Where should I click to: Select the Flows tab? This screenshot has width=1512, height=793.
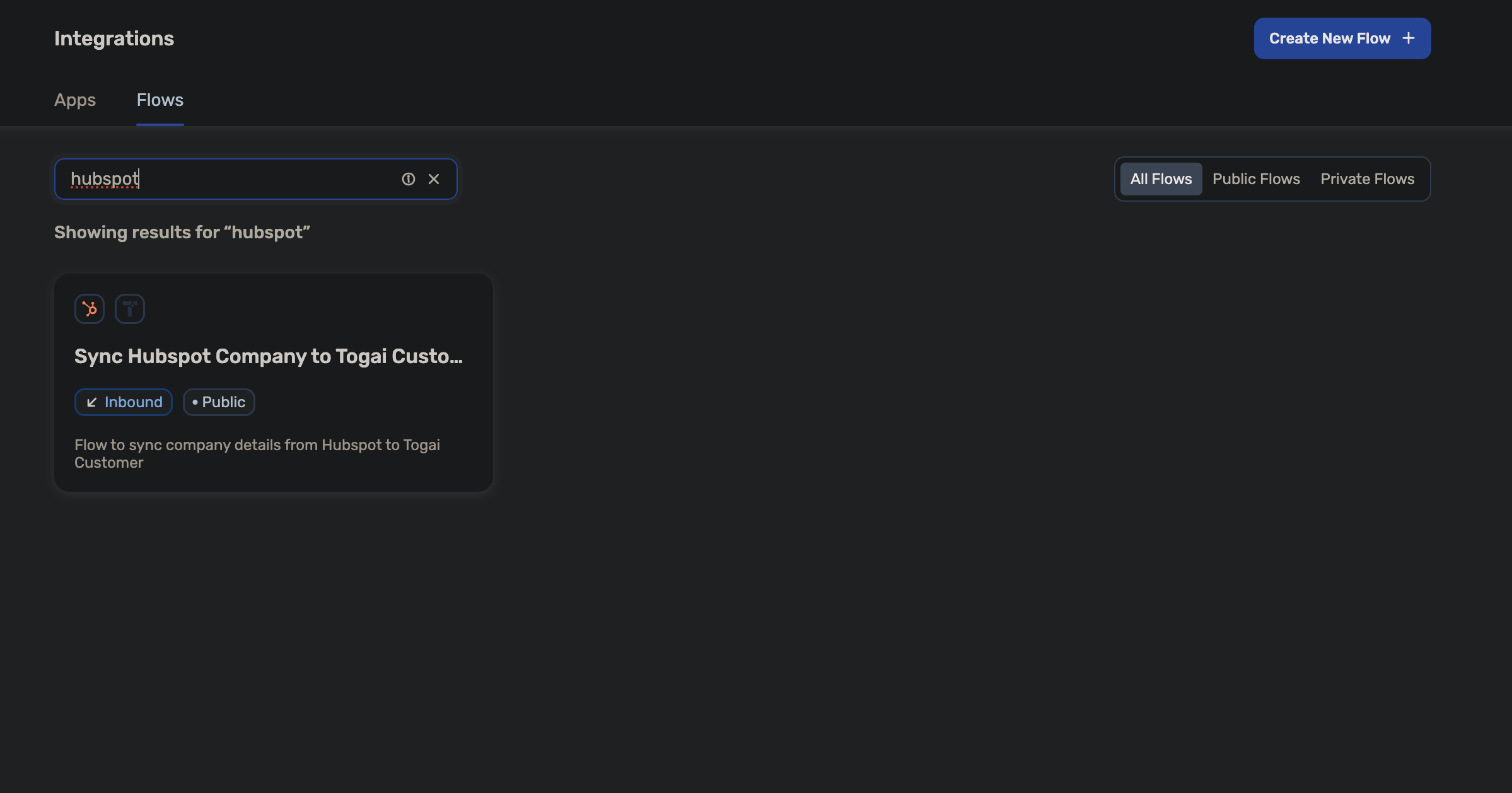tap(160, 100)
